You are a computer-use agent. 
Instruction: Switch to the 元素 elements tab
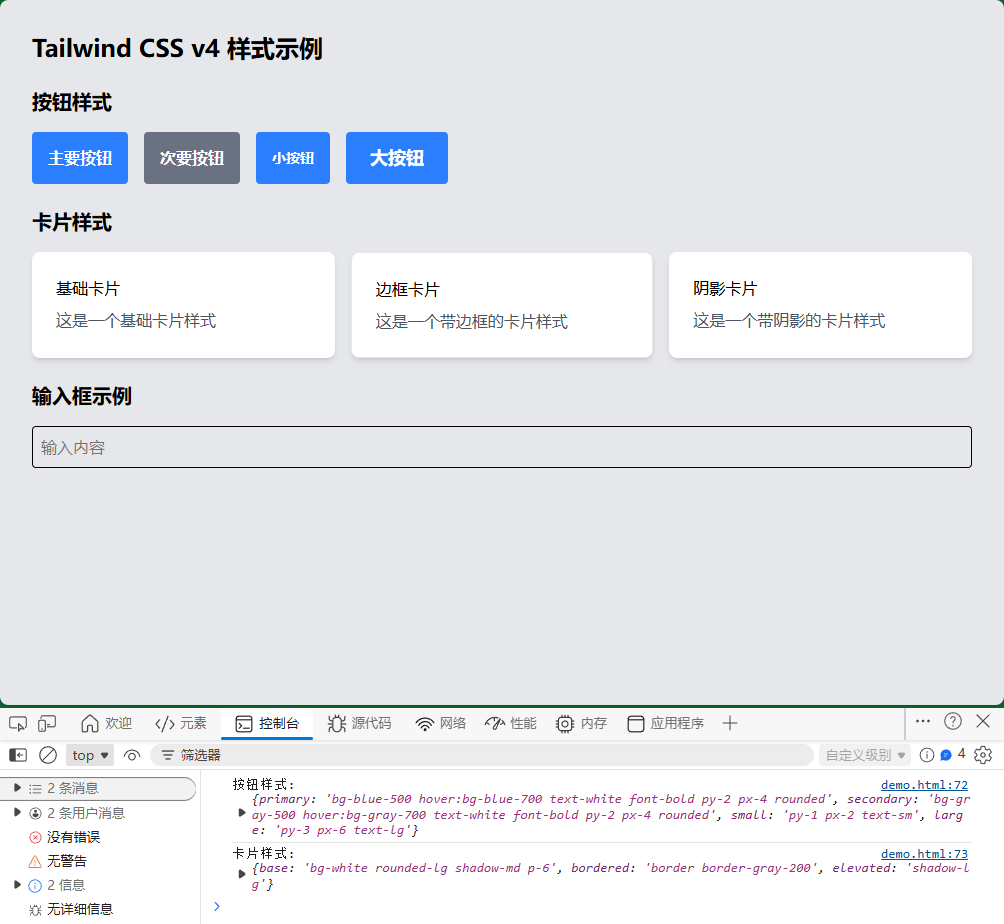(181, 724)
